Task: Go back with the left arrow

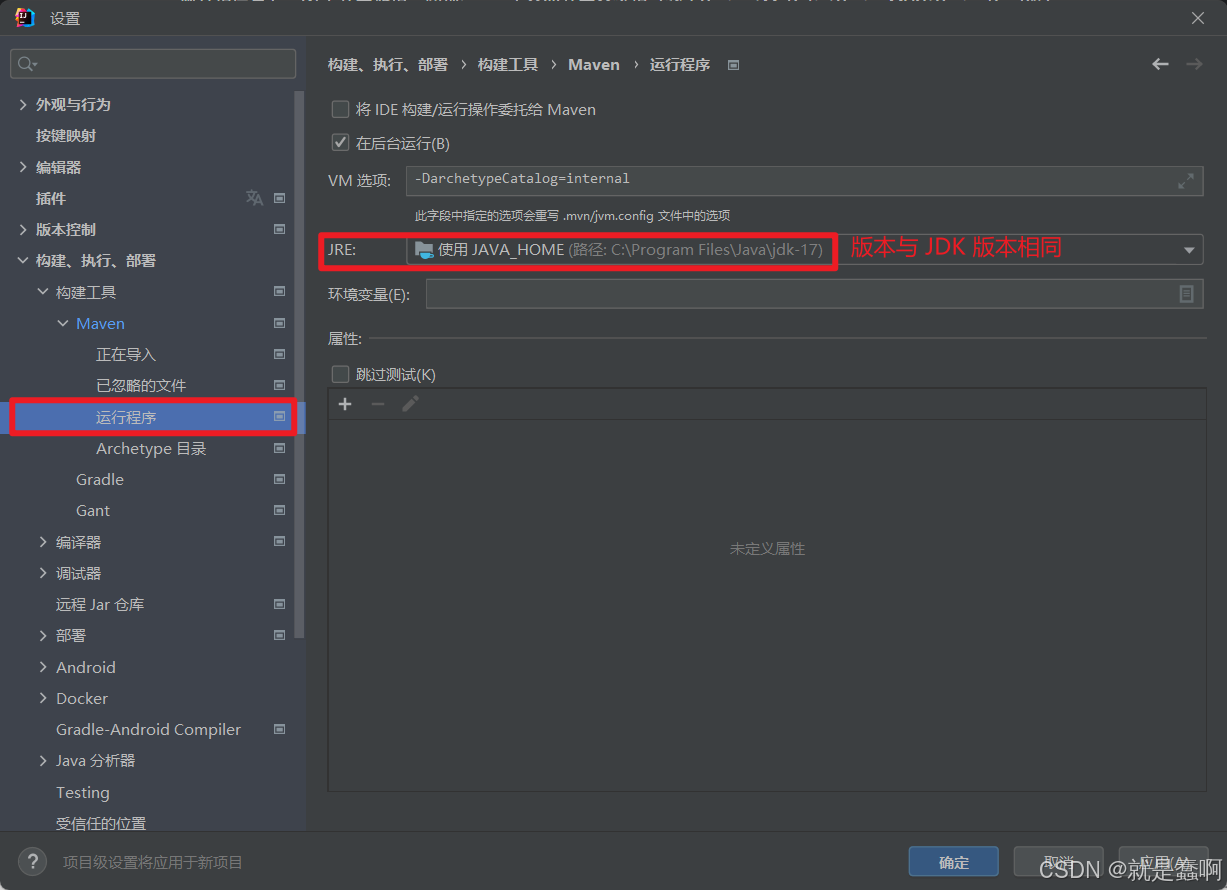Action: click(x=1160, y=64)
